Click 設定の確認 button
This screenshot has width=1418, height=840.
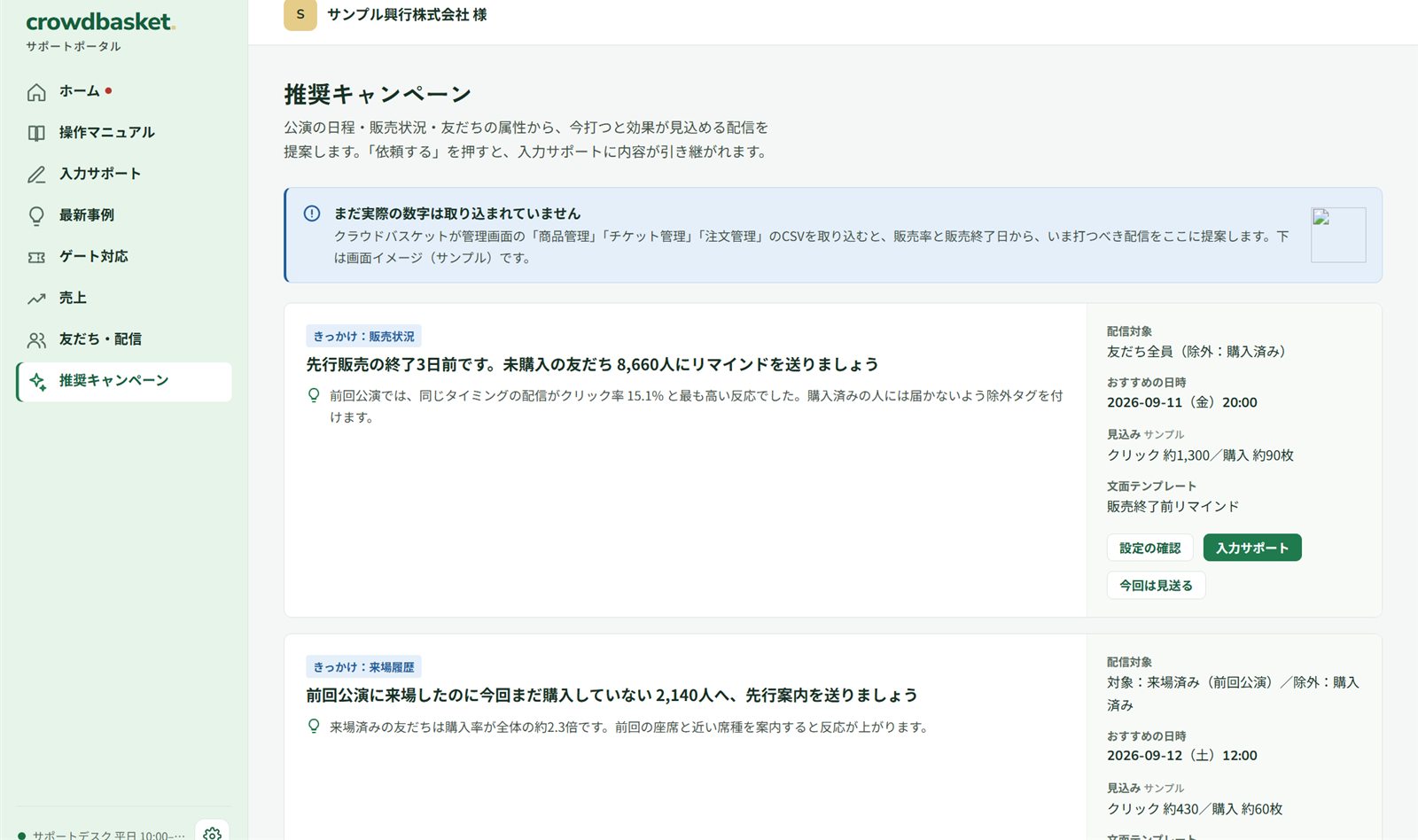[x=1149, y=548]
